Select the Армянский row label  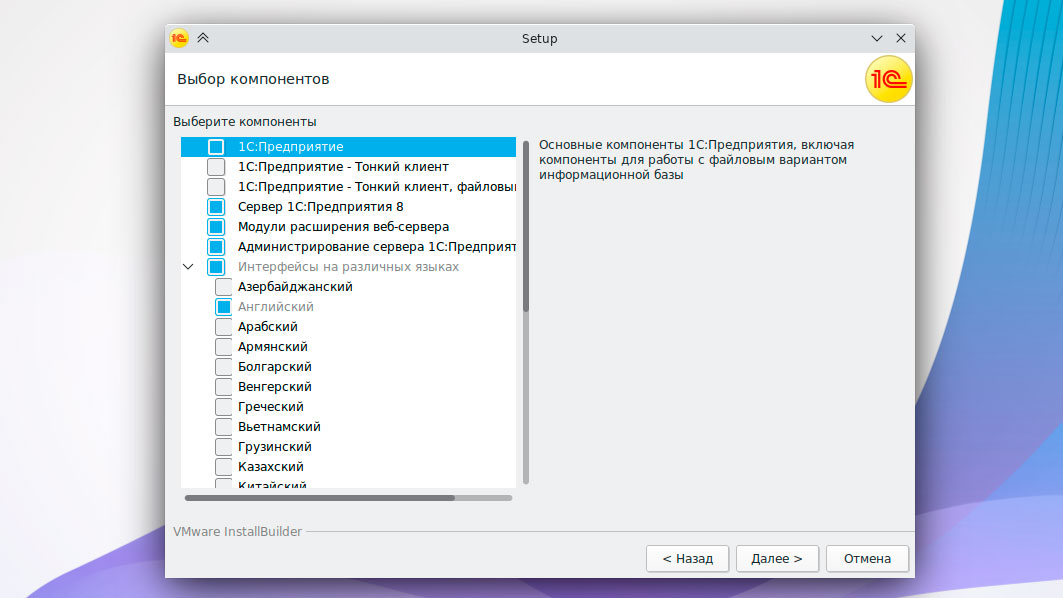pos(273,346)
